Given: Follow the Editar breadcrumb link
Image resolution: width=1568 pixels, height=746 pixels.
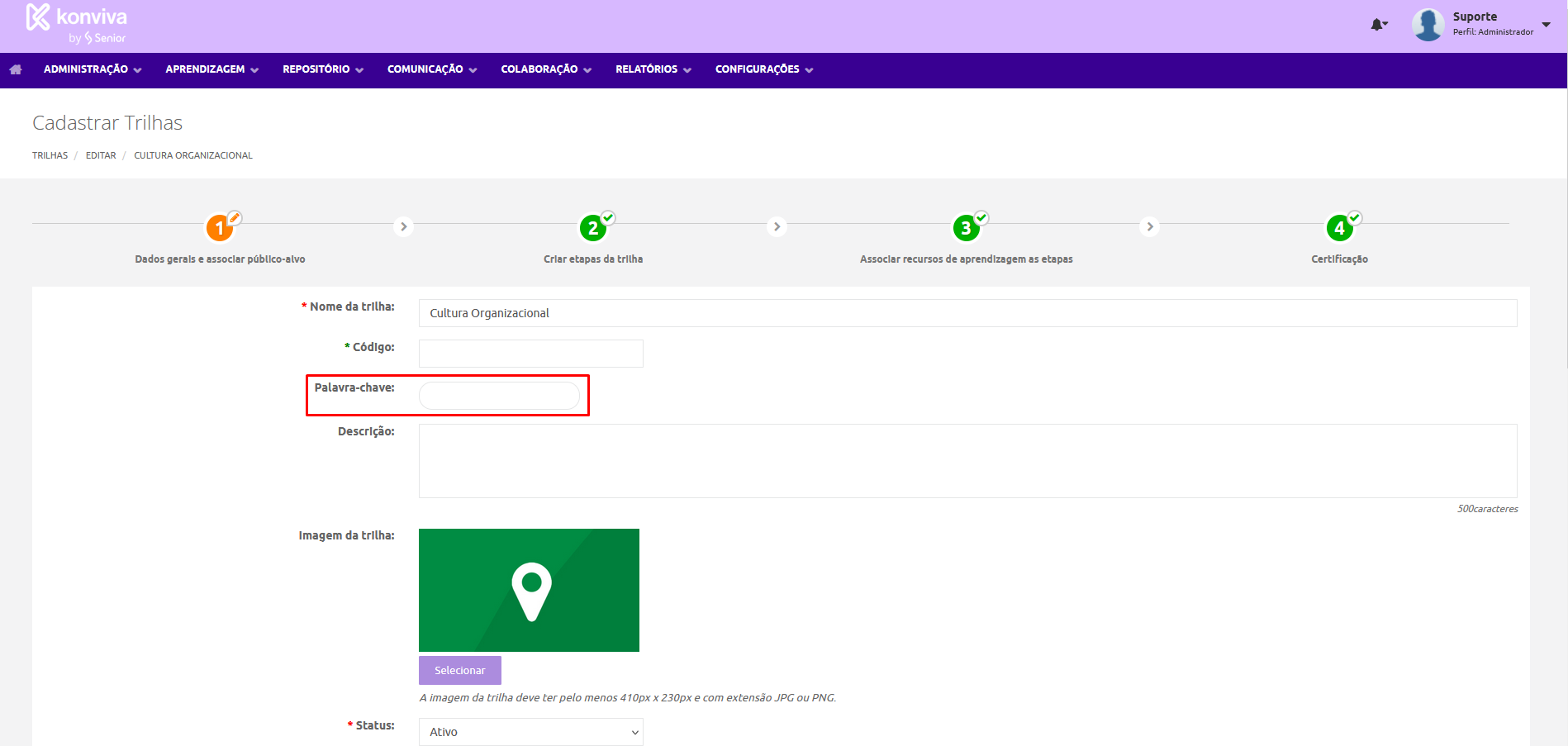Looking at the screenshot, I should pos(101,155).
